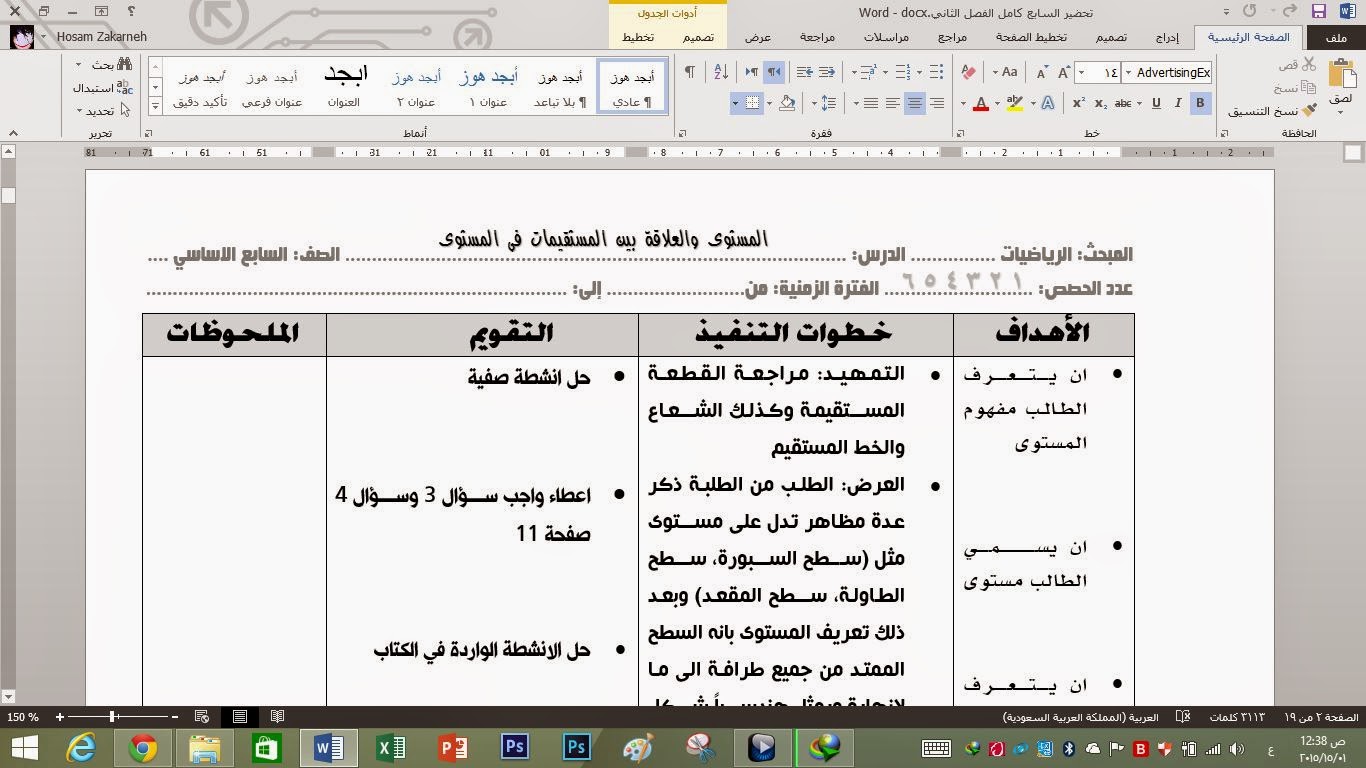The image size is (1366, 768).
Task: Activate the Format Painter (نسخ التنسيق)
Action: pos(1272,111)
